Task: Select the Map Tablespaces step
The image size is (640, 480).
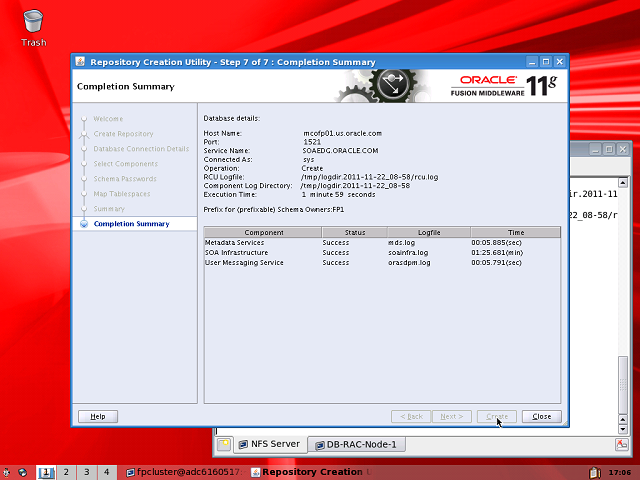Action: pyautogui.click(x=122, y=194)
